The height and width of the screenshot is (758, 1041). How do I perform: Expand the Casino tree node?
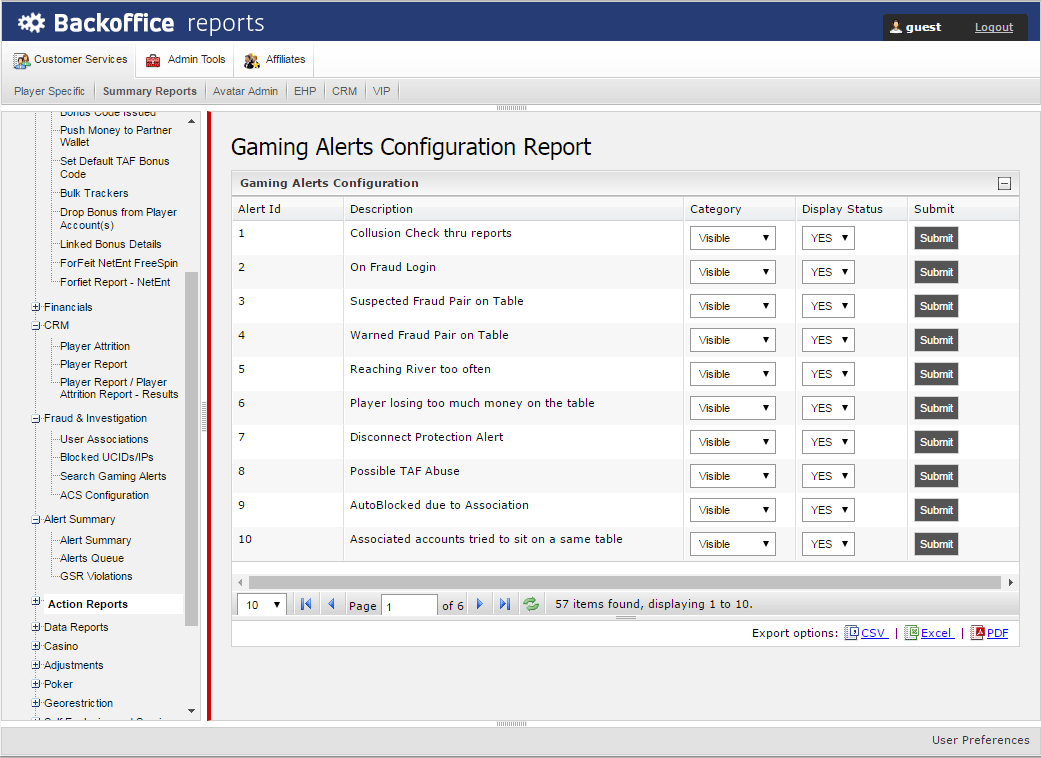(x=37, y=646)
